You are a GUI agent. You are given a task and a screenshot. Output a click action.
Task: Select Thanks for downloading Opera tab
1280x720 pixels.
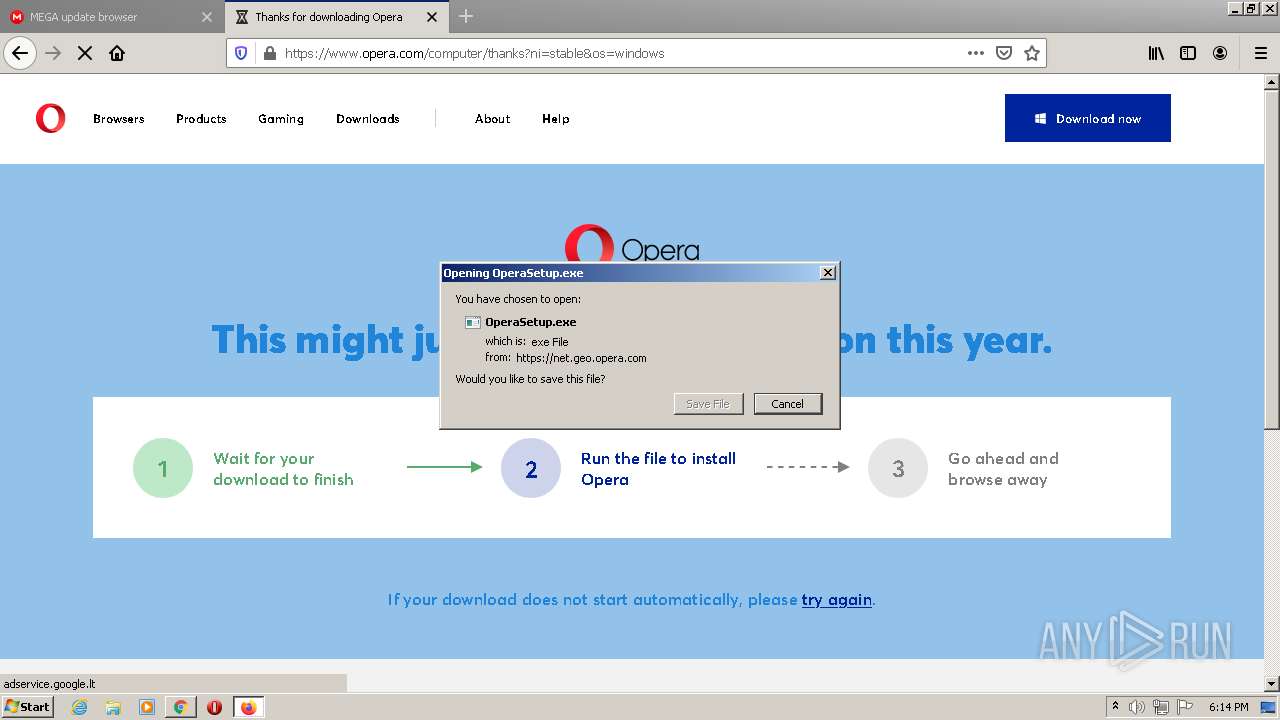336,17
